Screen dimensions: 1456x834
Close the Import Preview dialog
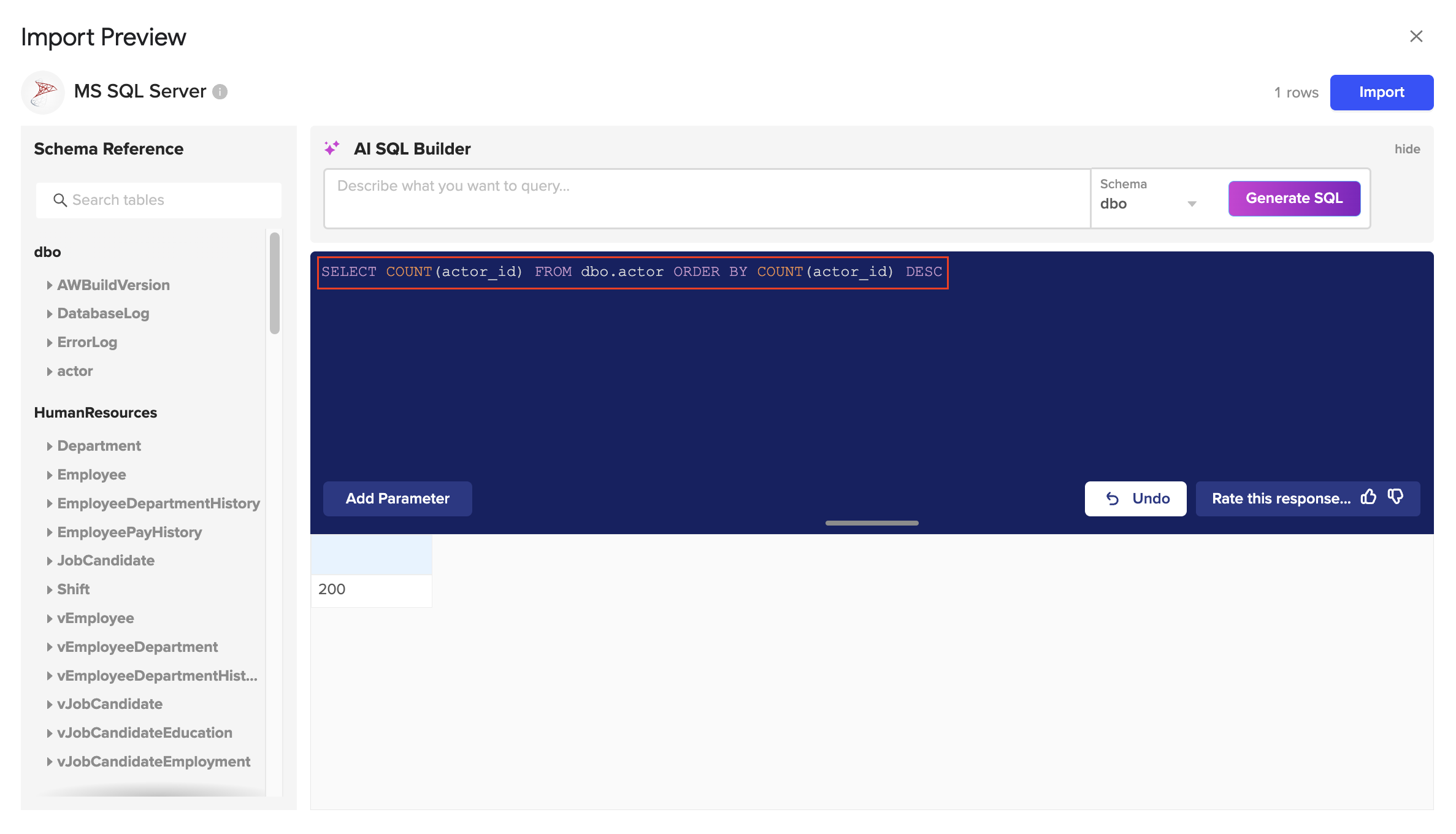[x=1416, y=36]
